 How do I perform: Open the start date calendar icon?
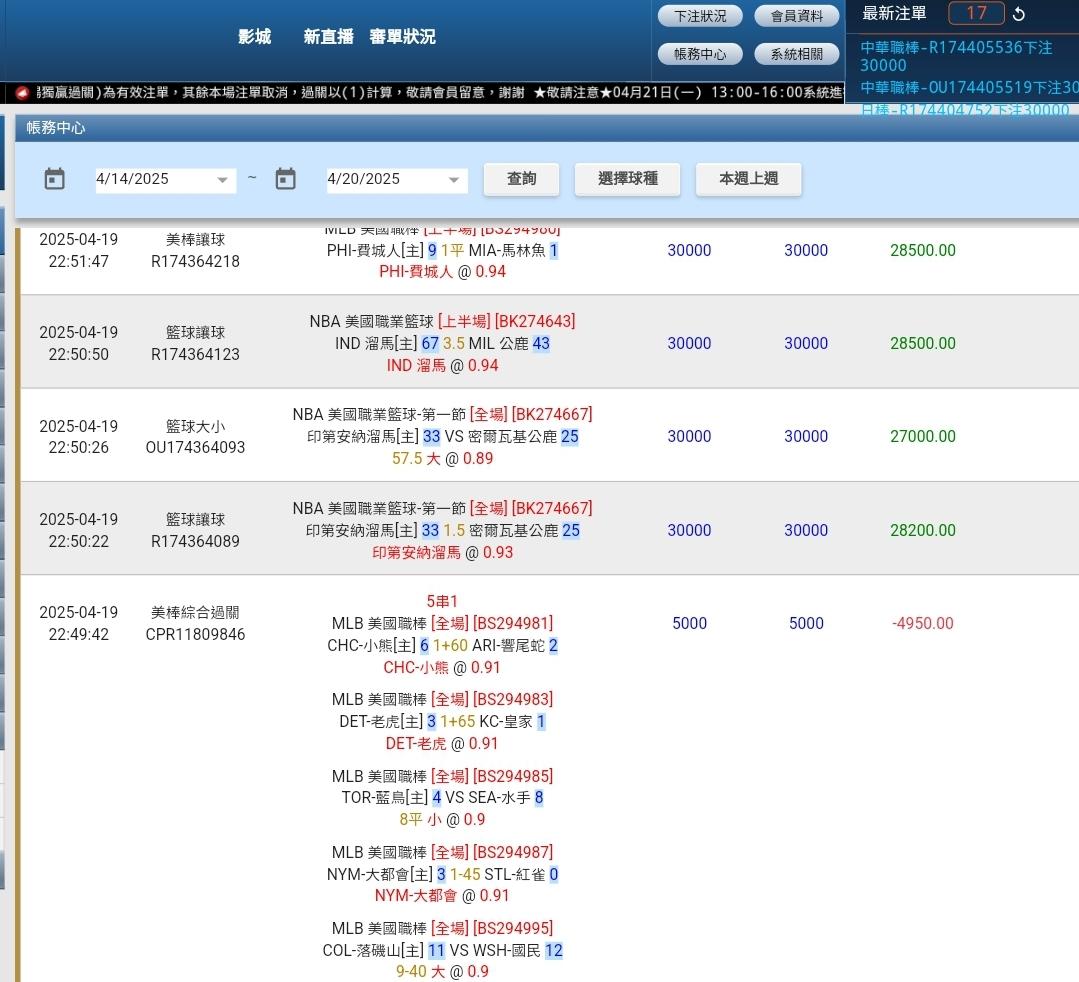coord(54,179)
